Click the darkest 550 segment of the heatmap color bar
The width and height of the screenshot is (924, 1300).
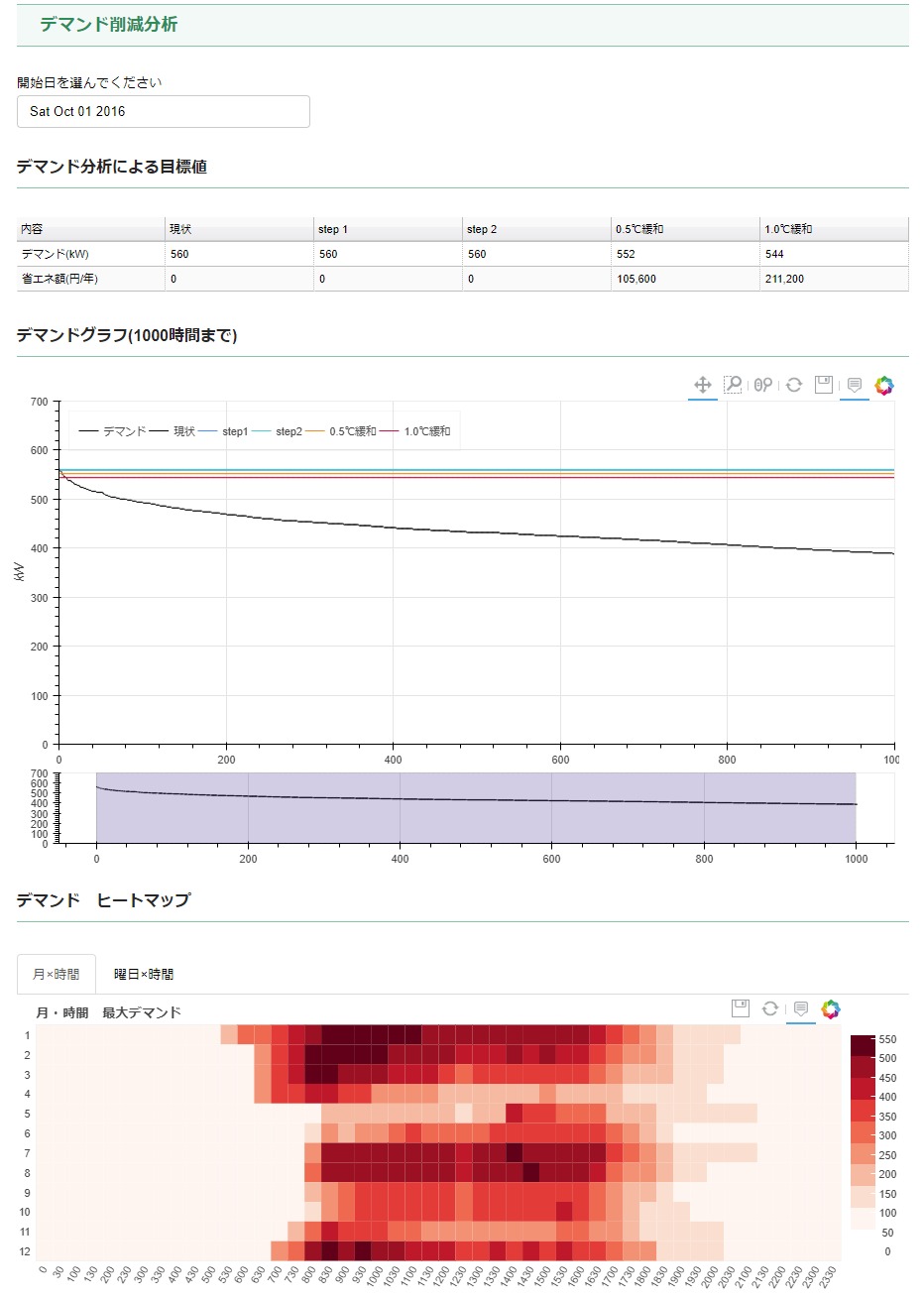[x=863, y=1044]
